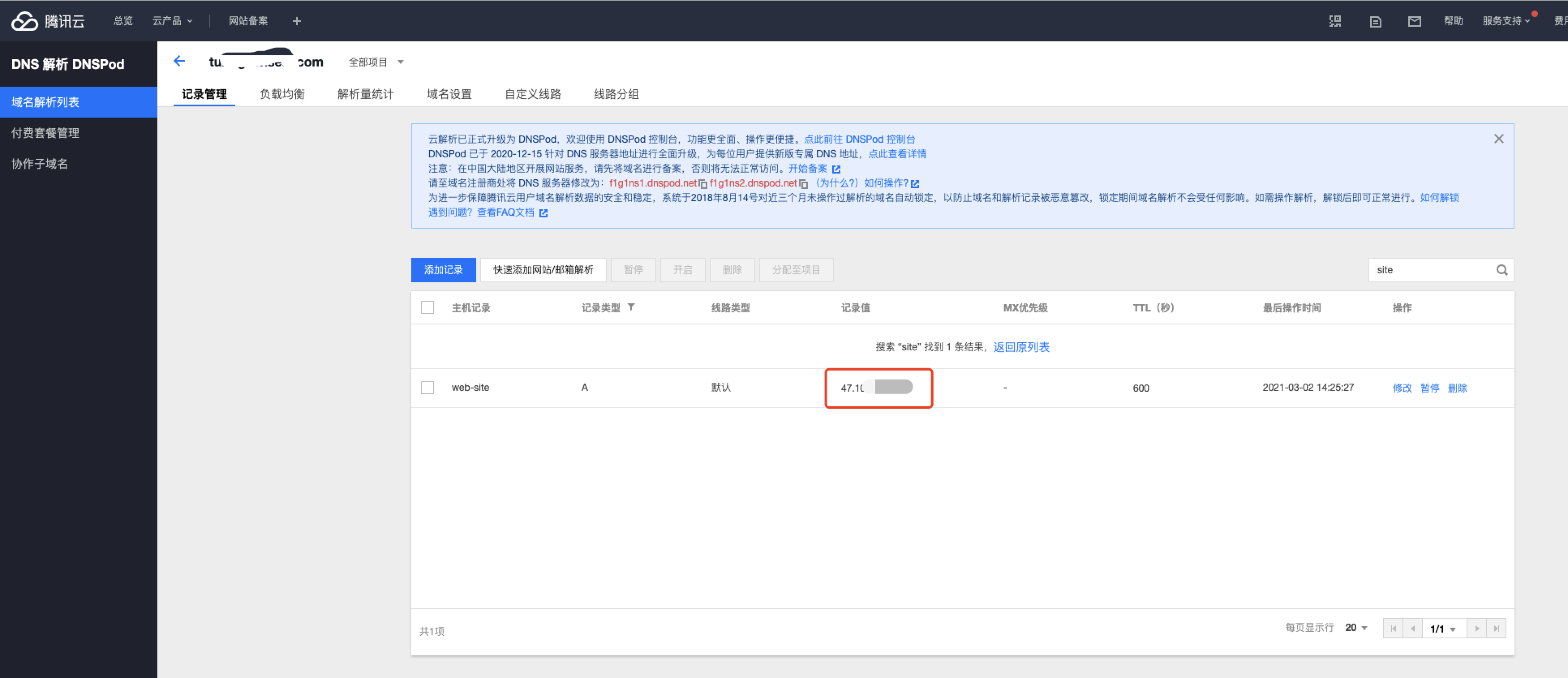1568x678 pixels.
Task: Check the select-all records checkbox
Action: click(x=427, y=307)
